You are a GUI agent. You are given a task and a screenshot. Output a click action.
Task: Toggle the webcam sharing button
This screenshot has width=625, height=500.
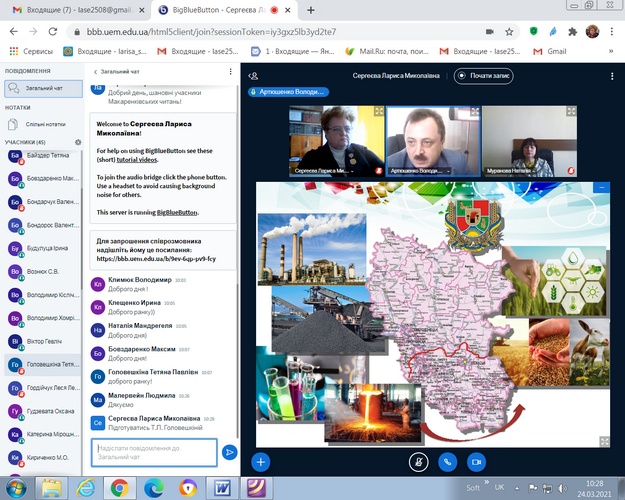[476, 462]
